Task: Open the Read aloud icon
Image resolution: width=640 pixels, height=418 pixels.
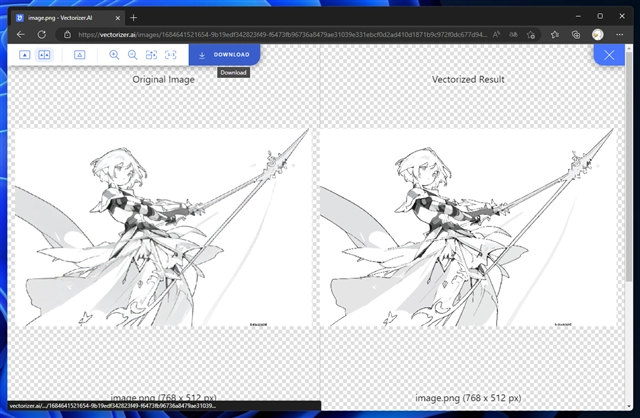Action: (496, 35)
